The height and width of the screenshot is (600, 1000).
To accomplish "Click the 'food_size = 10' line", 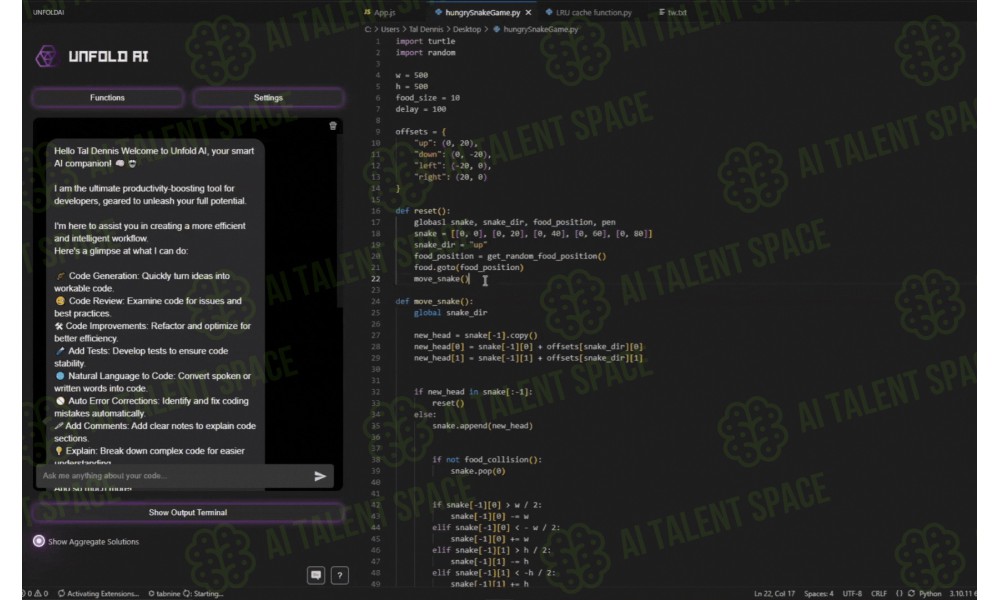I will [x=427, y=98].
